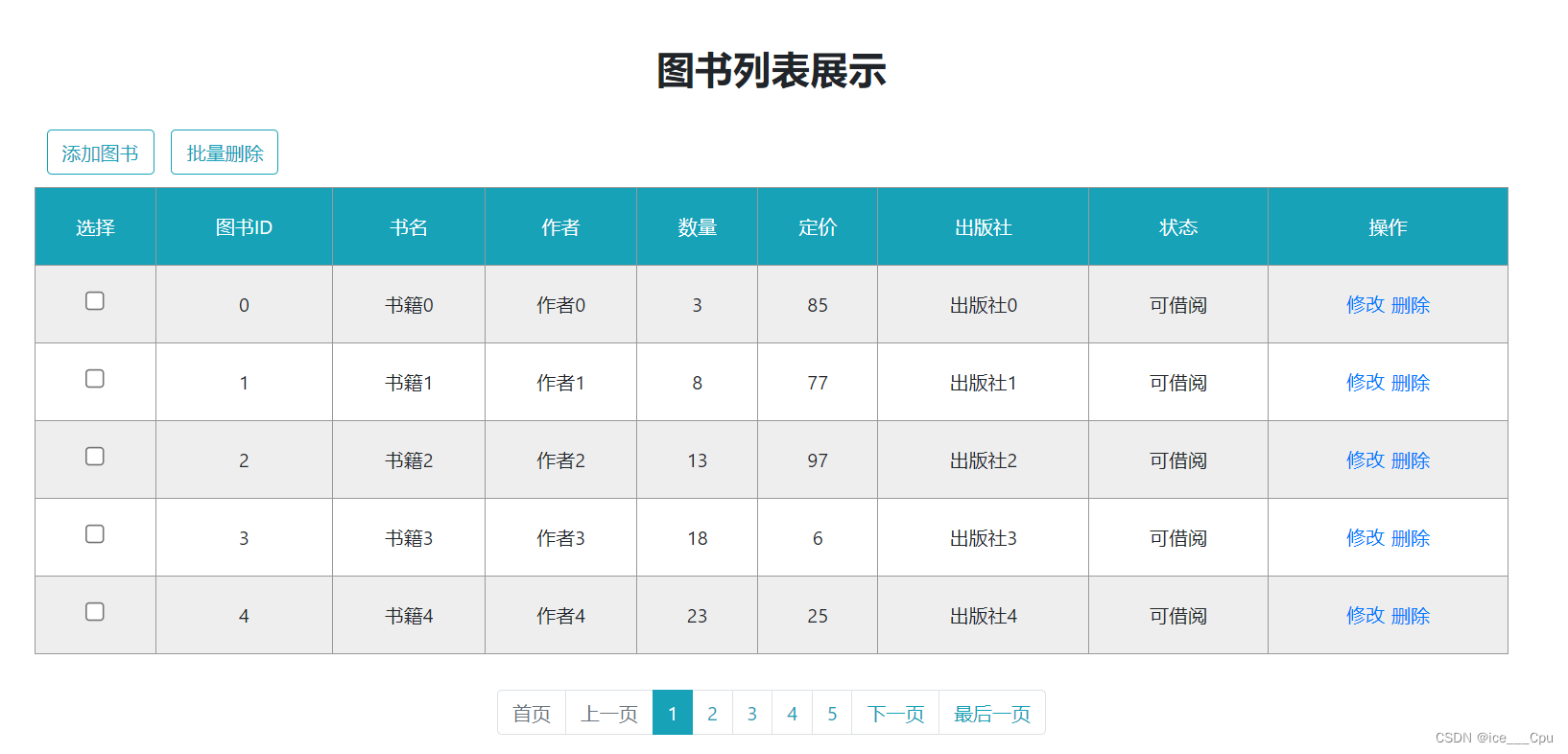Viewport: 1568px width, 754px height.
Task: Click the 出版社0 cell
Action: pos(984,305)
